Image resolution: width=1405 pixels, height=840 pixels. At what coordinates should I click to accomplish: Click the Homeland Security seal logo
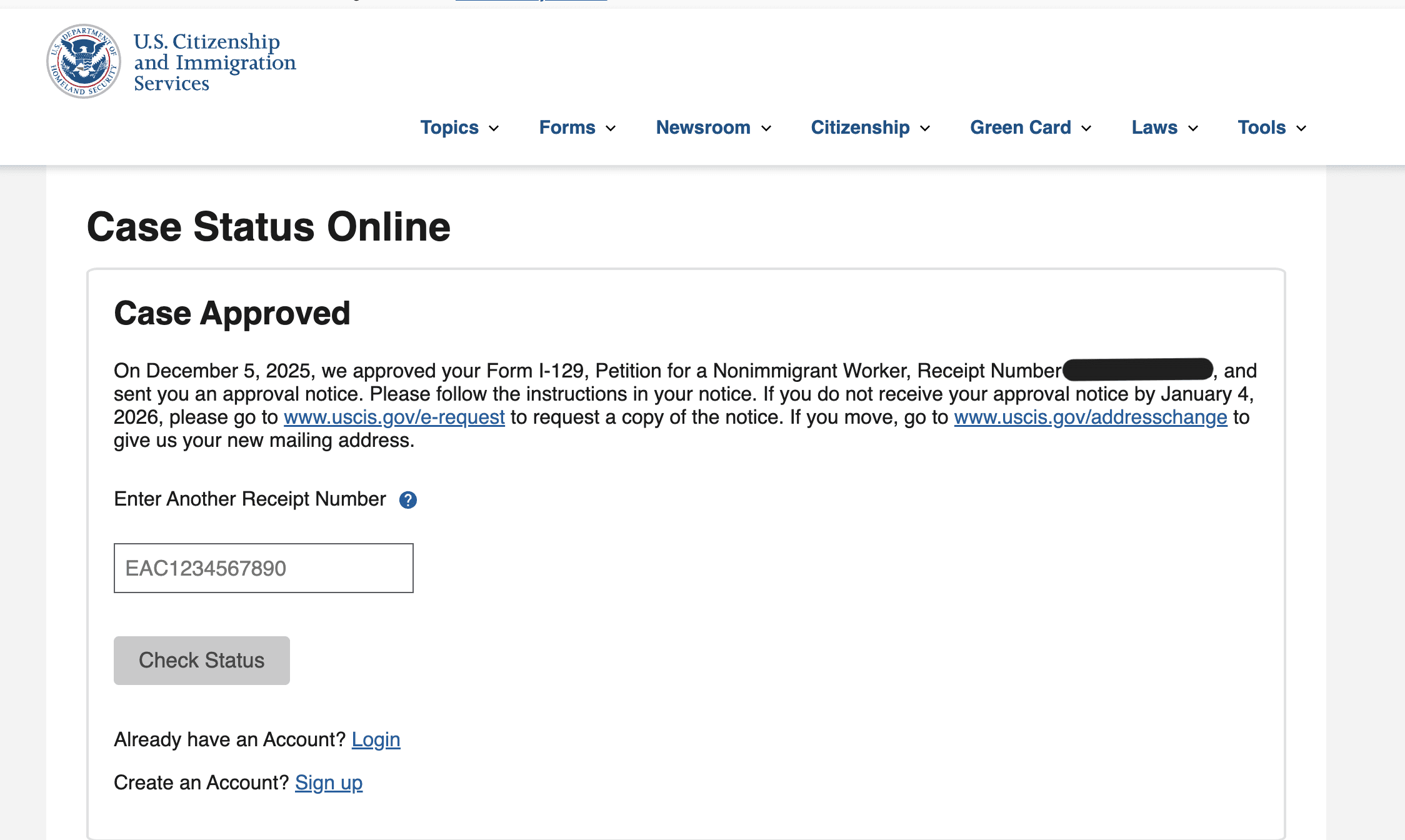tap(84, 61)
